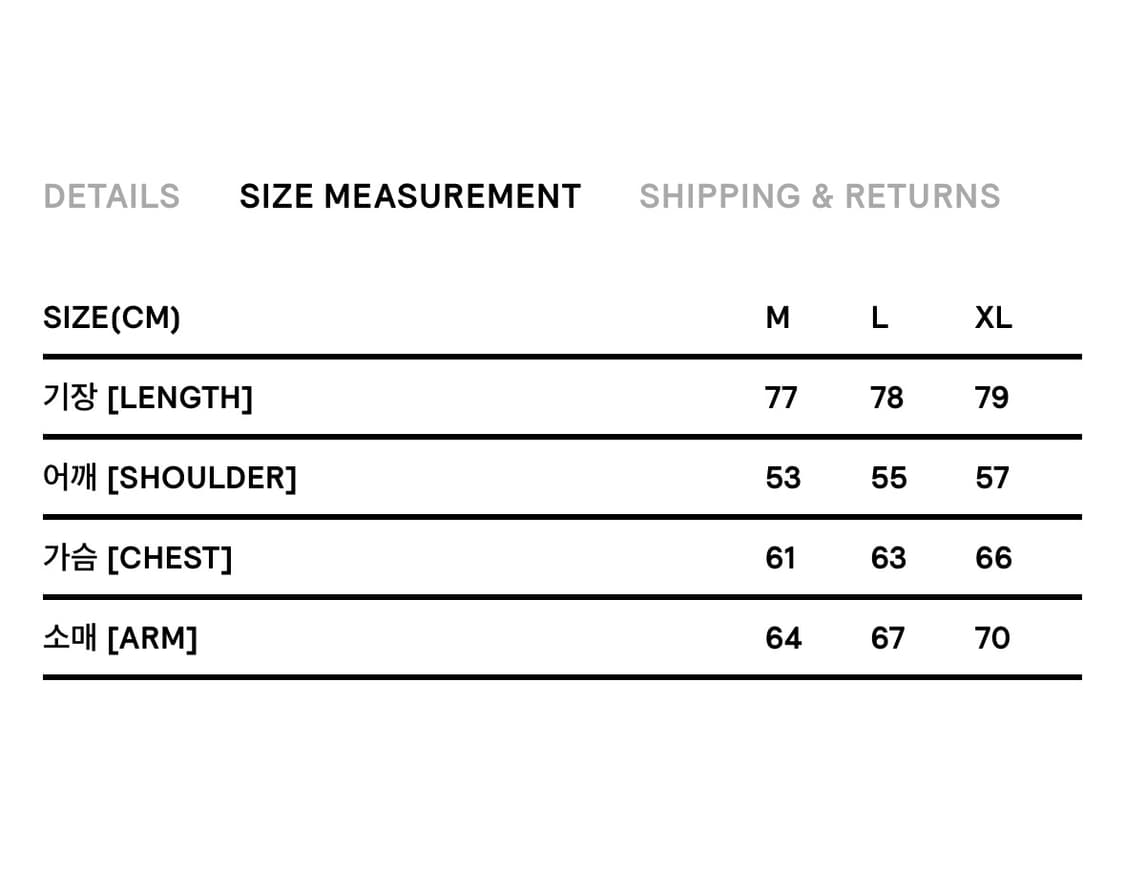Click the chest value 66 for XL
Viewport: 1125px width, 886px height.
tap(993, 558)
